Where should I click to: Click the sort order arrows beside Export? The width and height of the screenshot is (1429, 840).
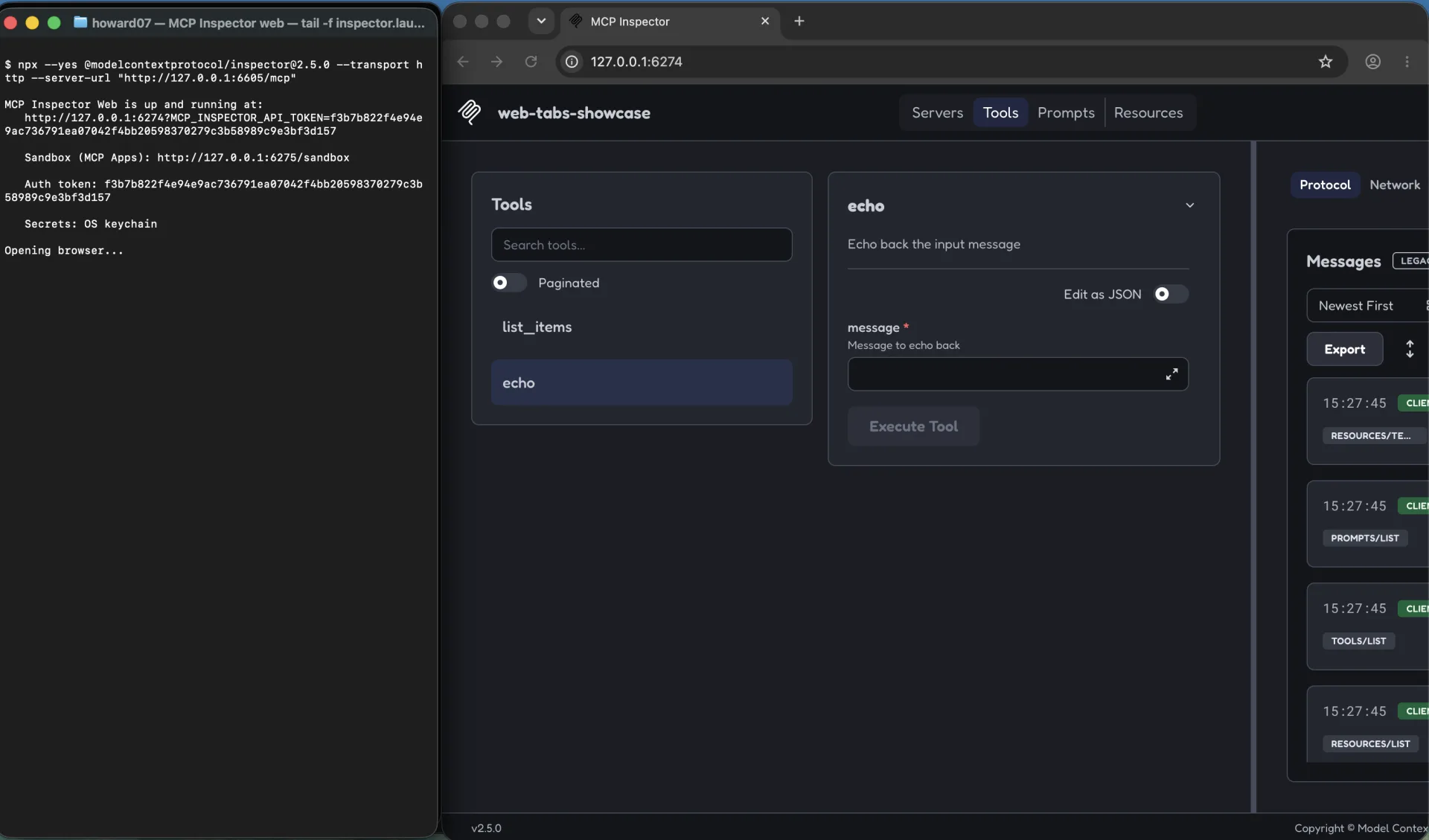(1410, 349)
